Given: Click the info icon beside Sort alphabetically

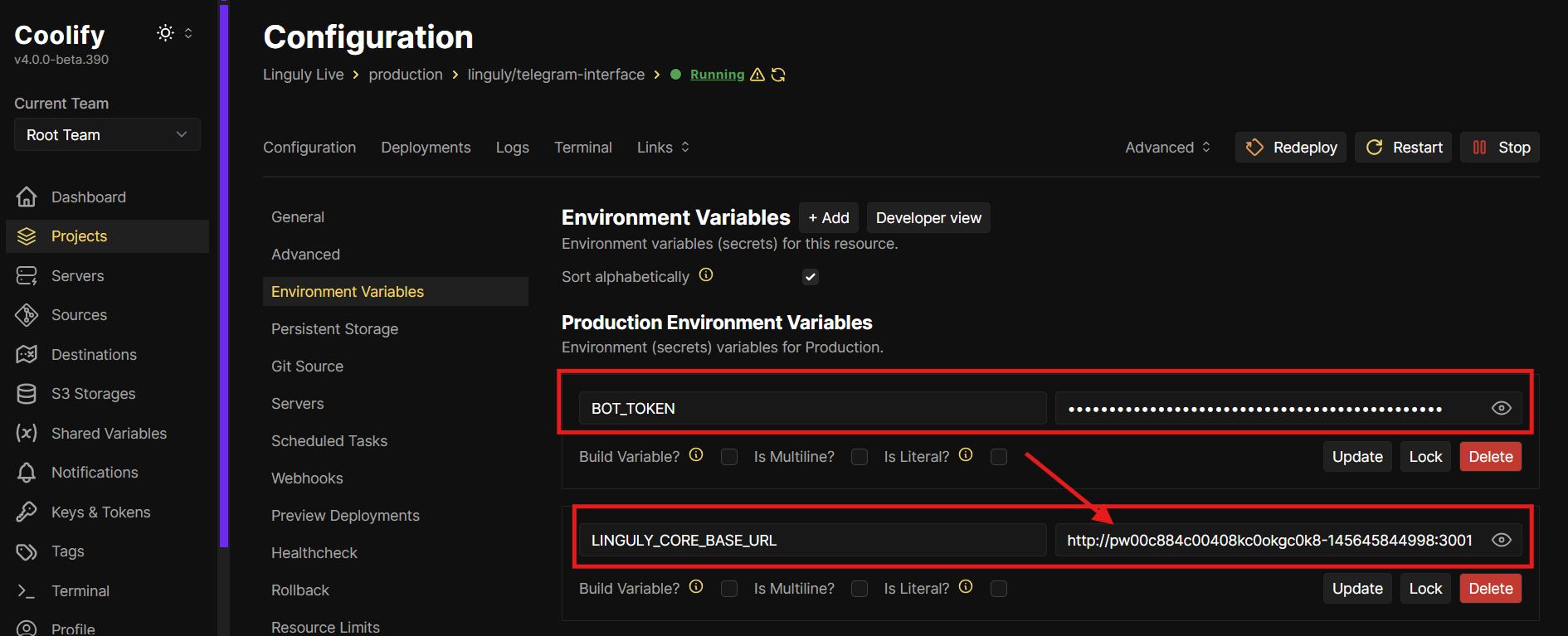Looking at the screenshot, I should tap(706, 275).
